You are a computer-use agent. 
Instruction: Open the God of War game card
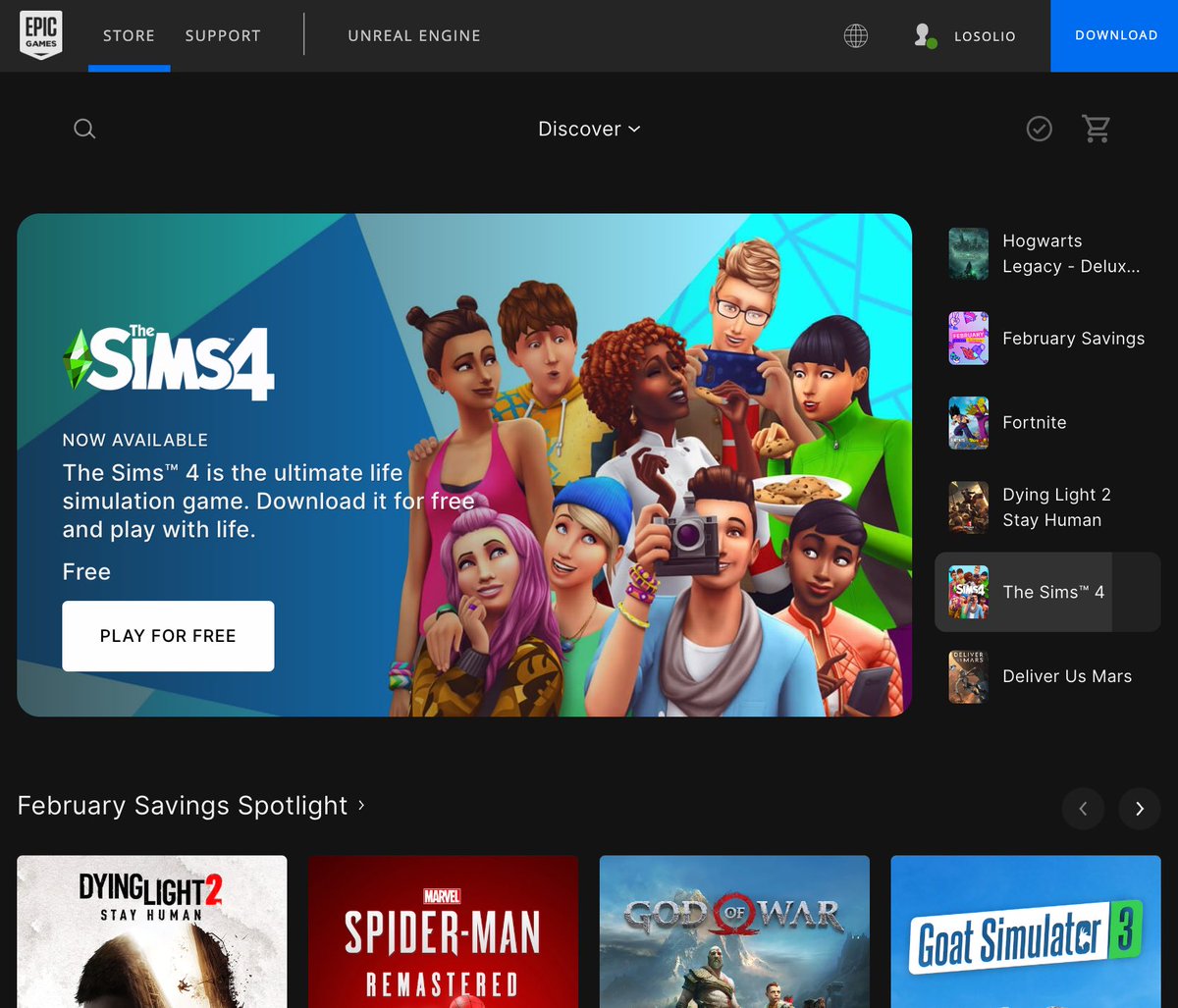(734, 931)
